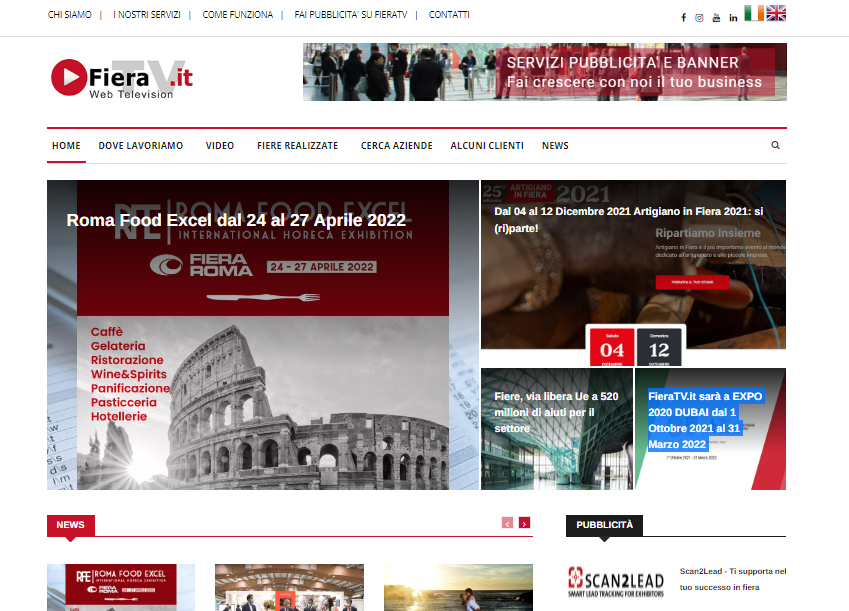Open the Artigiano in Fiera 2021 article
The image size is (849, 611).
point(629,219)
